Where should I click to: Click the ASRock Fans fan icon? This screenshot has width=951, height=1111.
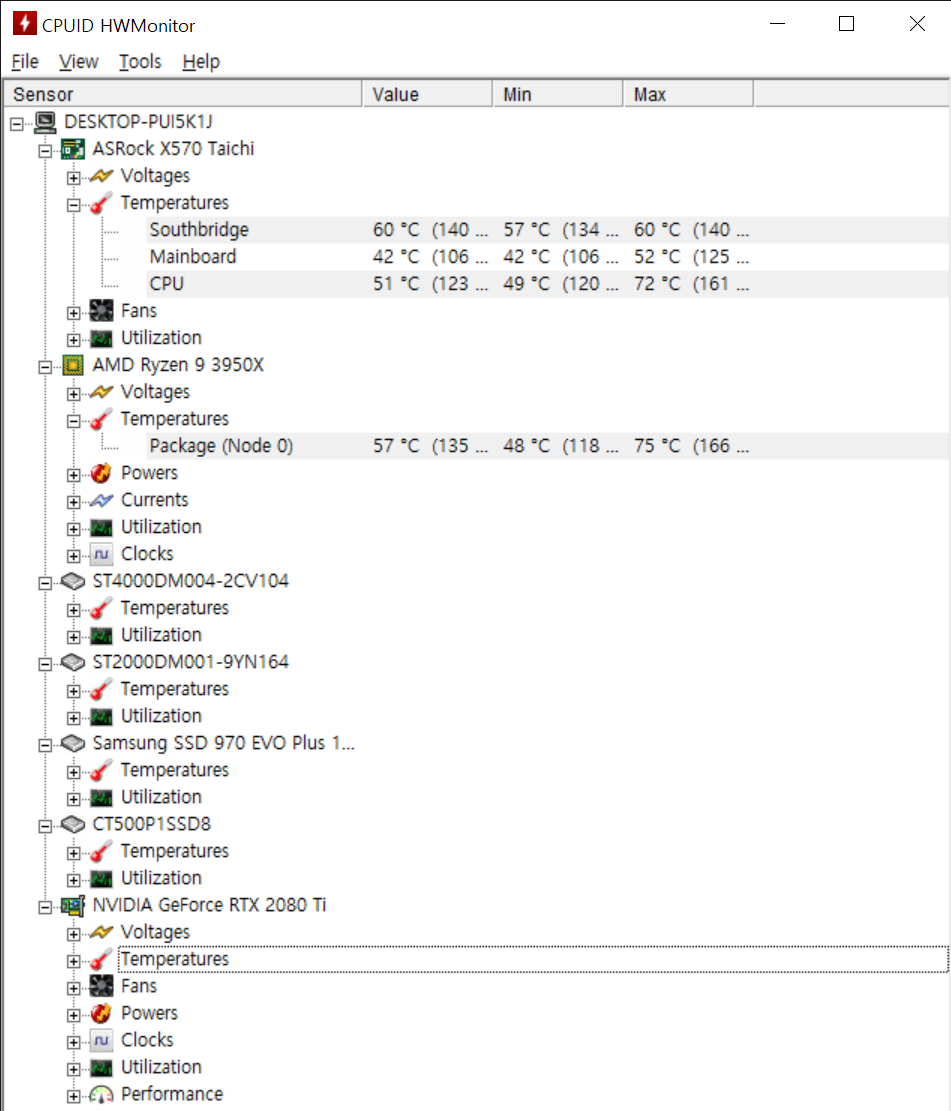click(101, 311)
